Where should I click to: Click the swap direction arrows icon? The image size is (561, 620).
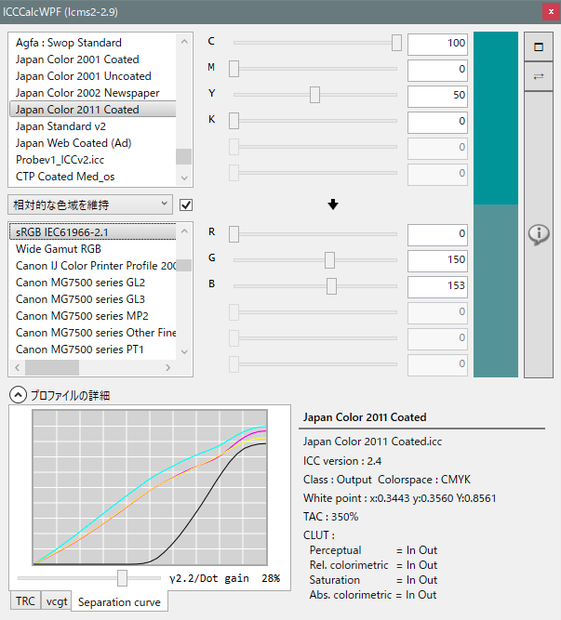tap(538, 76)
